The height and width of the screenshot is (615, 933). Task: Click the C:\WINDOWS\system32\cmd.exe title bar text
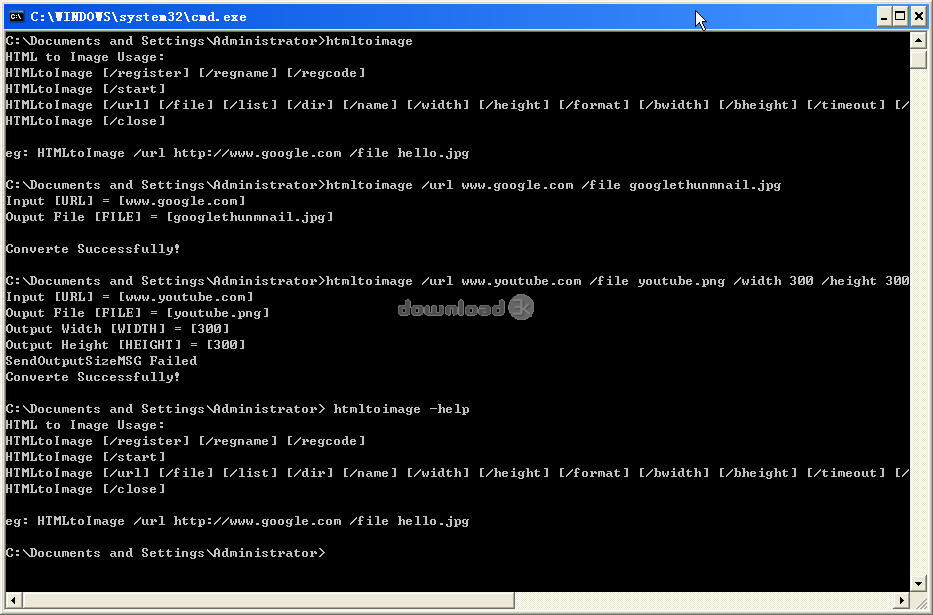[138, 16]
